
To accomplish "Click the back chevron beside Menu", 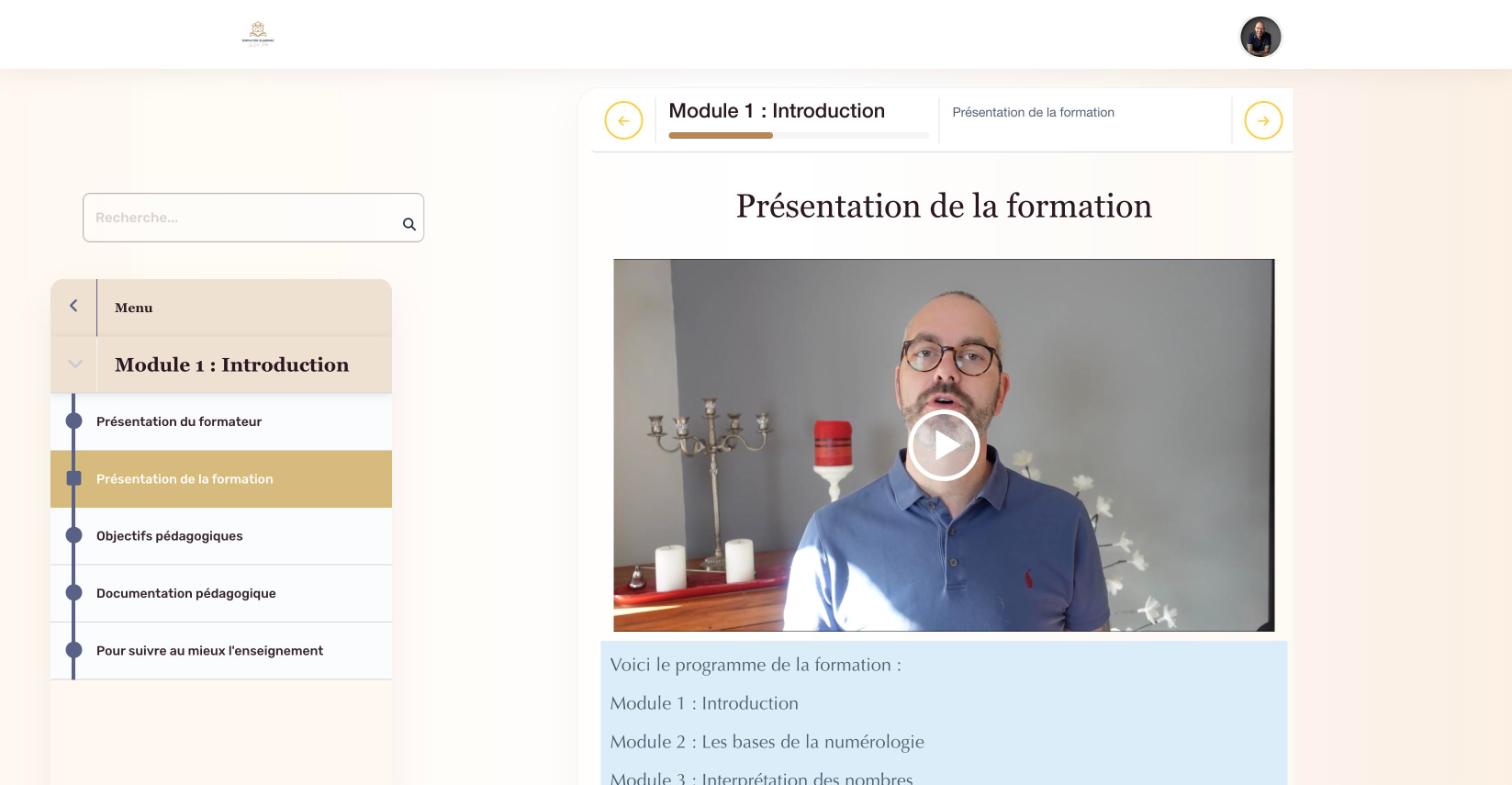I will (x=73, y=306).
